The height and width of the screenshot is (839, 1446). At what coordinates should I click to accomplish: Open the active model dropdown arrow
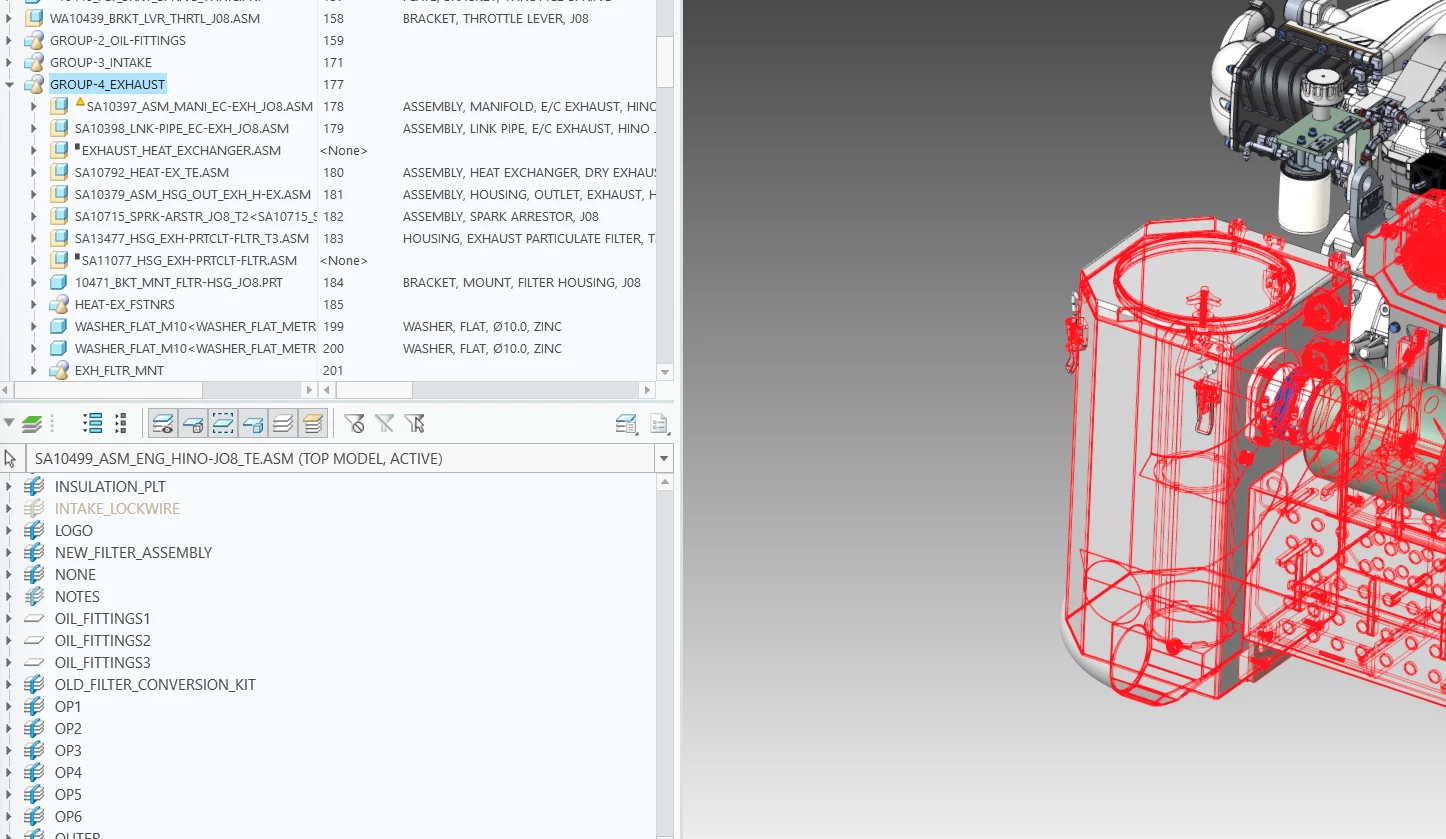pos(663,459)
